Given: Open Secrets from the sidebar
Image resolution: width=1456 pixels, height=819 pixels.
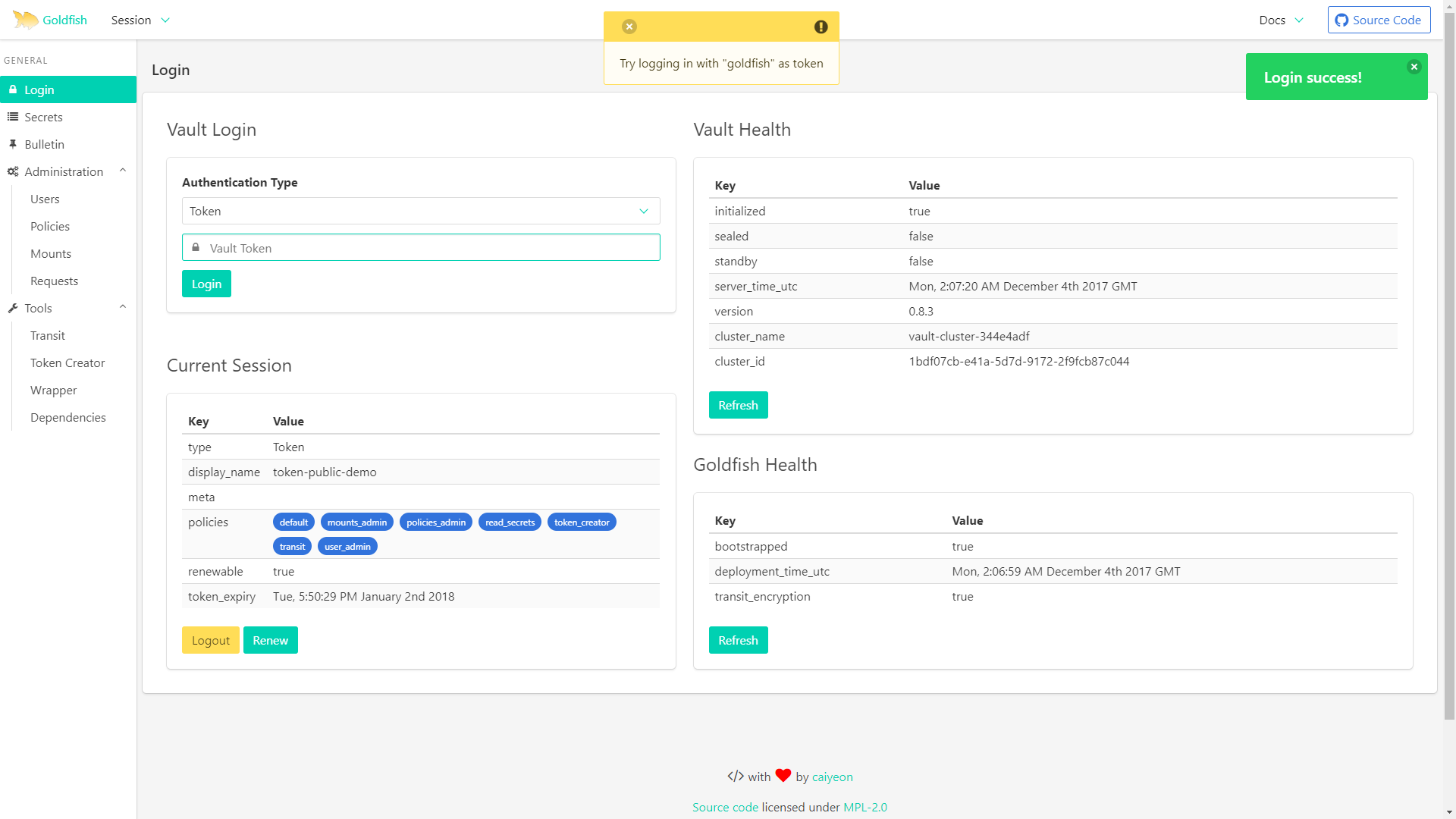Looking at the screenshot, I should click(x=43, y=118).
